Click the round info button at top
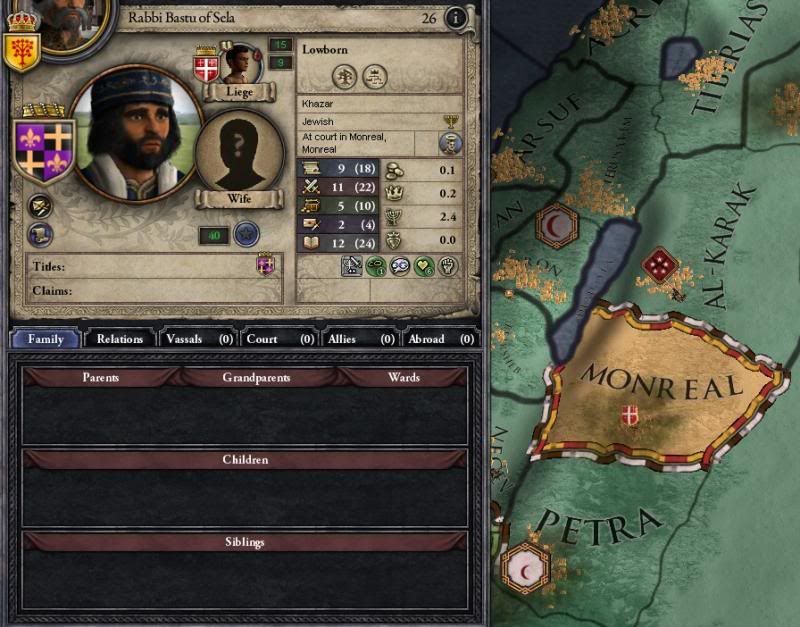 456,18
